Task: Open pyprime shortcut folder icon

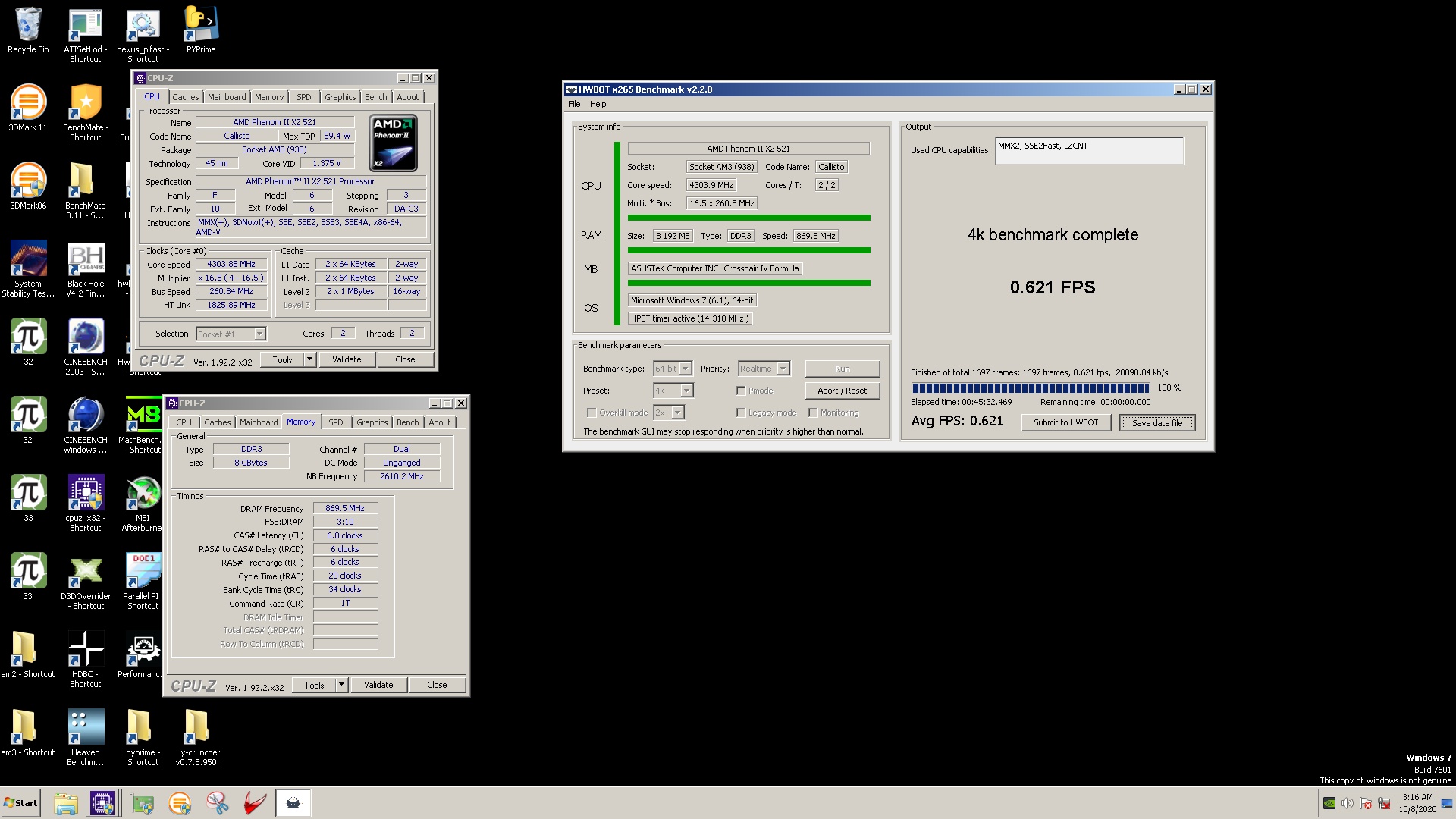Action: tap(143, 737)
